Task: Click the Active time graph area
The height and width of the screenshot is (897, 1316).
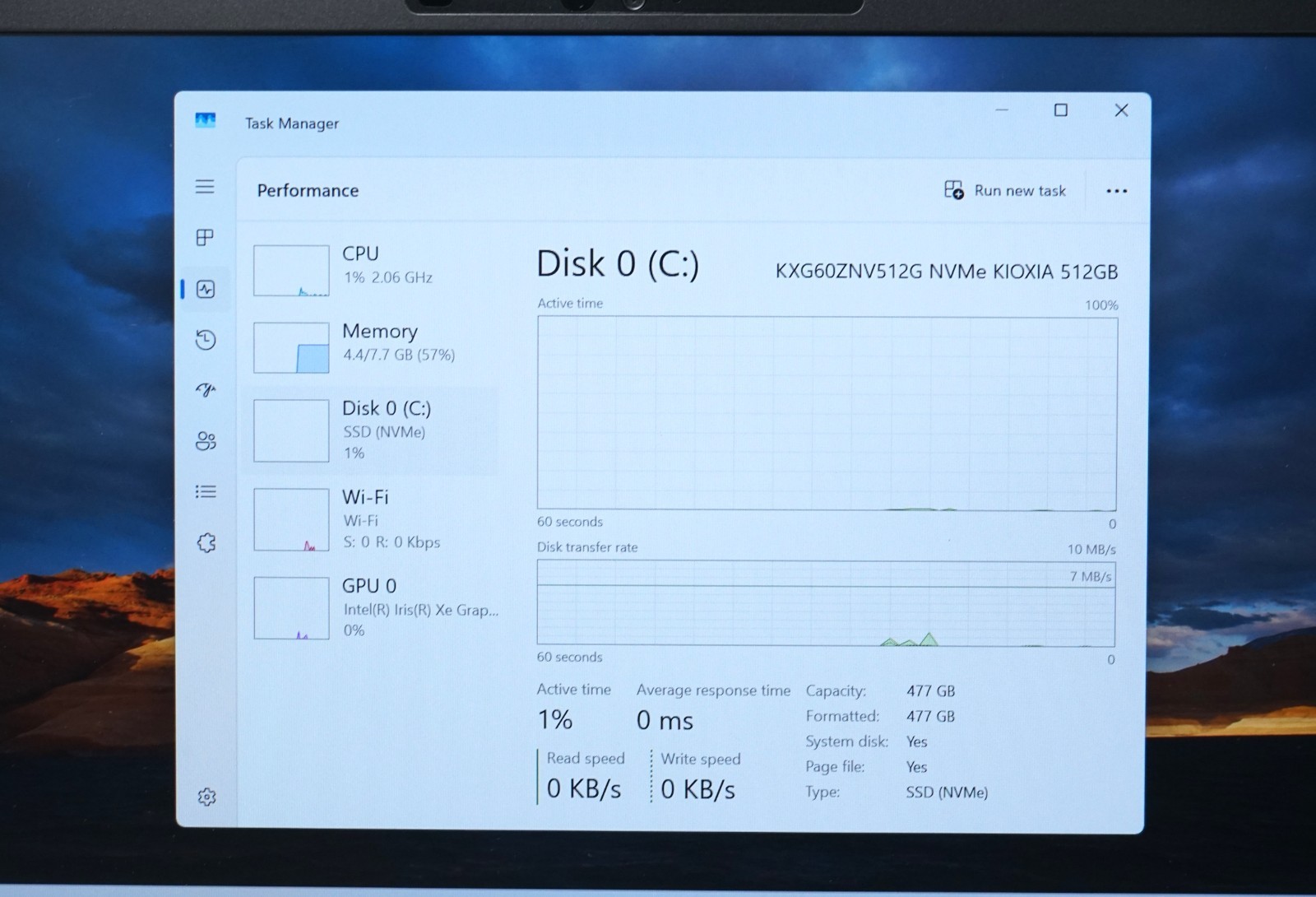Action: [827, 413]
